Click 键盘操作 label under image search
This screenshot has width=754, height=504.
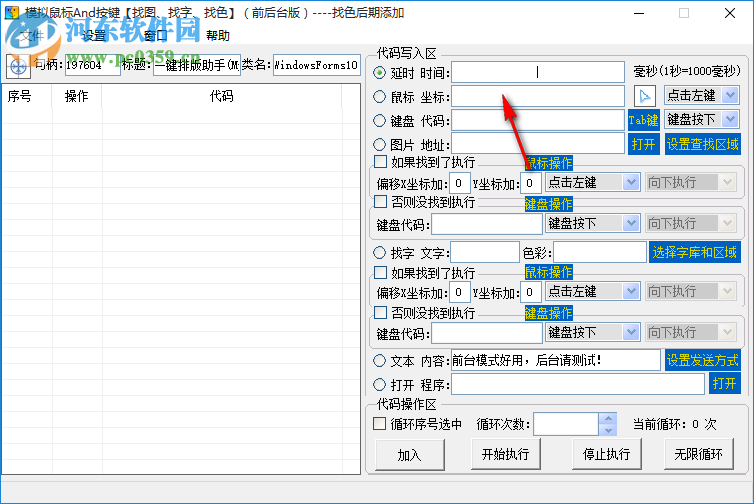[548, 204]
